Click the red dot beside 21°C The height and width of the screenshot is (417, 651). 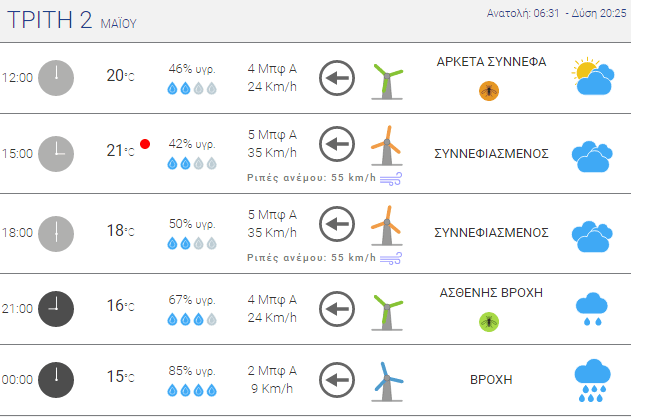(x=145, y=145)
